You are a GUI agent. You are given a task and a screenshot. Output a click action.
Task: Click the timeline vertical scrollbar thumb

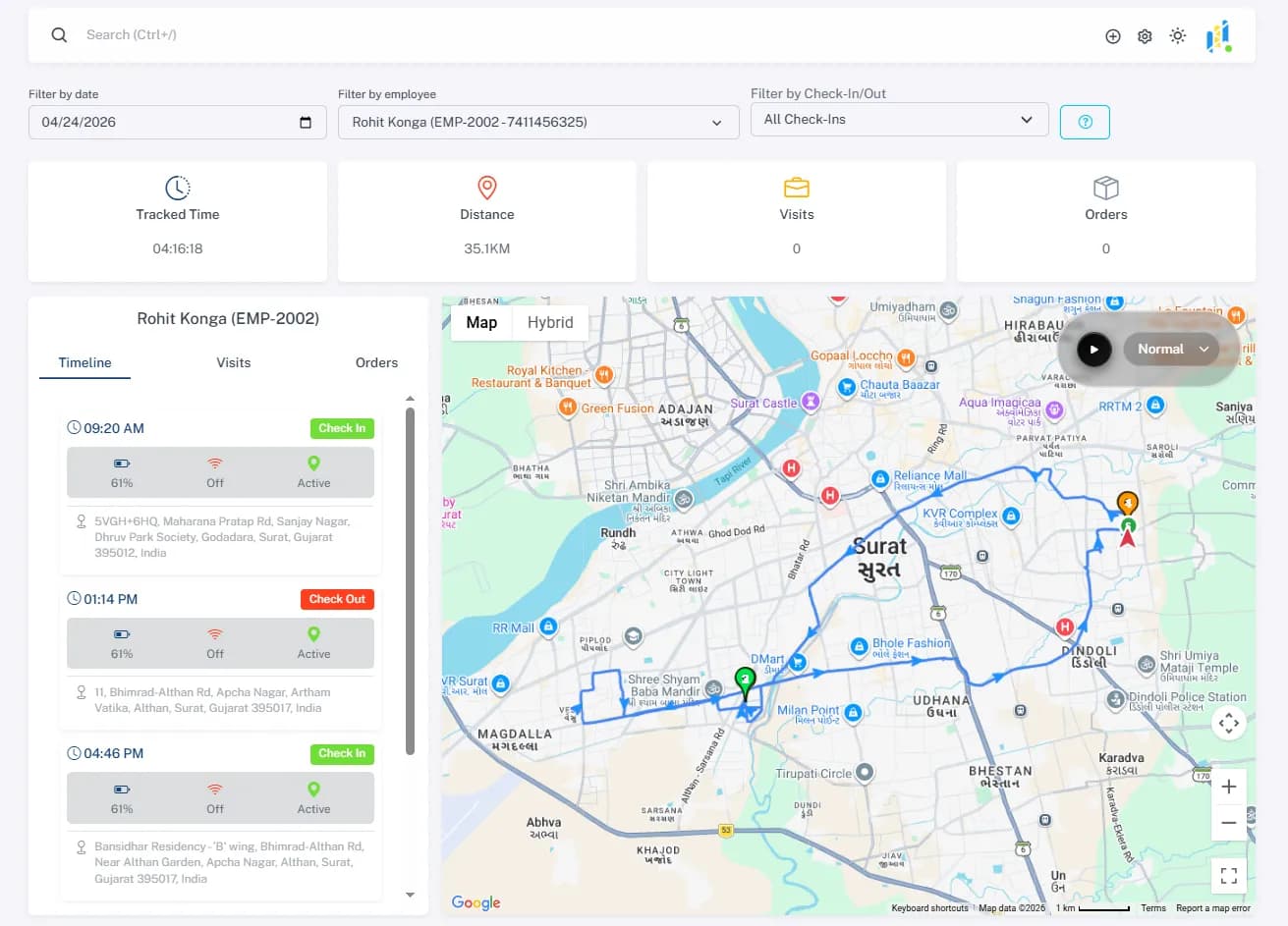[x=410, y=581]
